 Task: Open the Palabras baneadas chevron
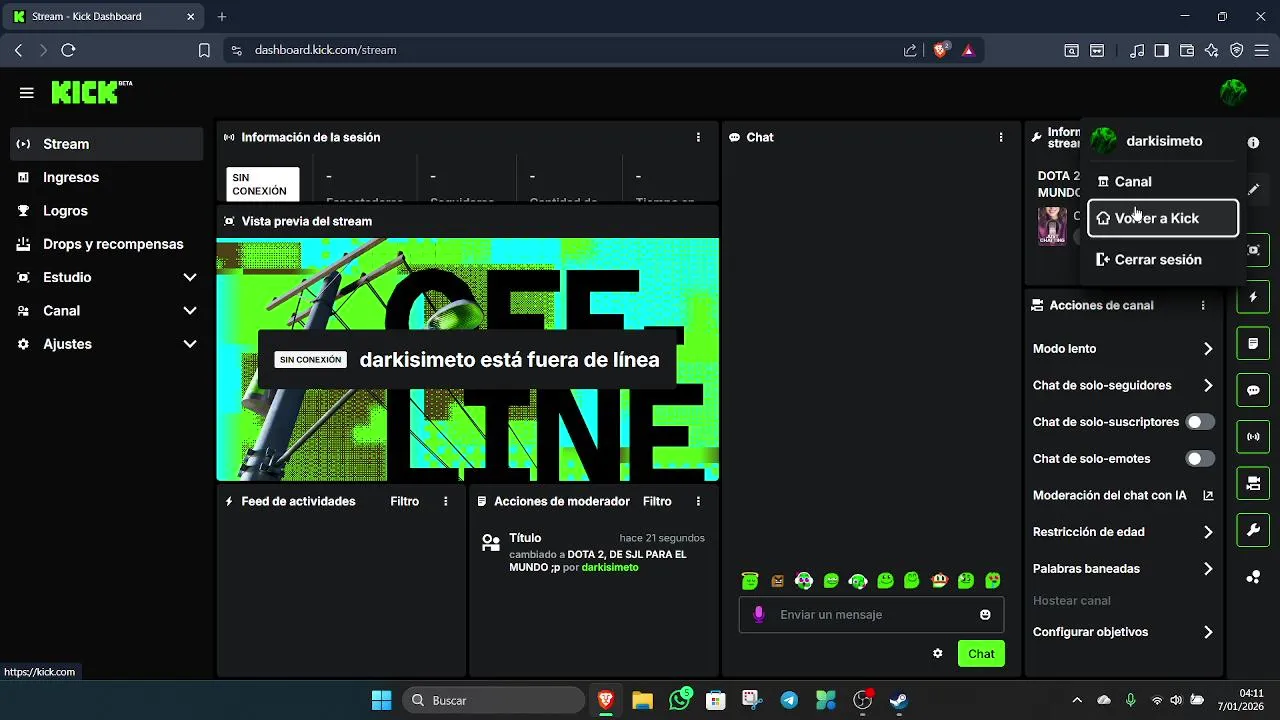[1208, 569]
